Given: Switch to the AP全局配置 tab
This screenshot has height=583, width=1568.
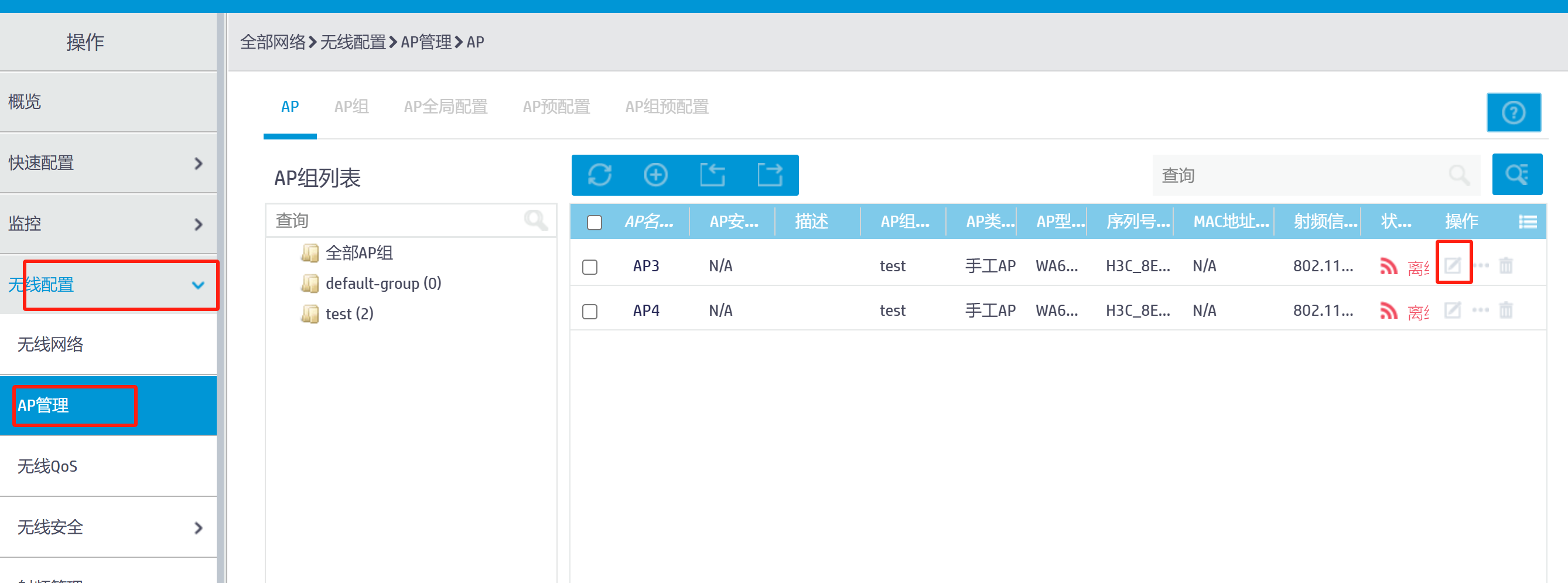Looking at the screenshot, I should tap(446, 107).
